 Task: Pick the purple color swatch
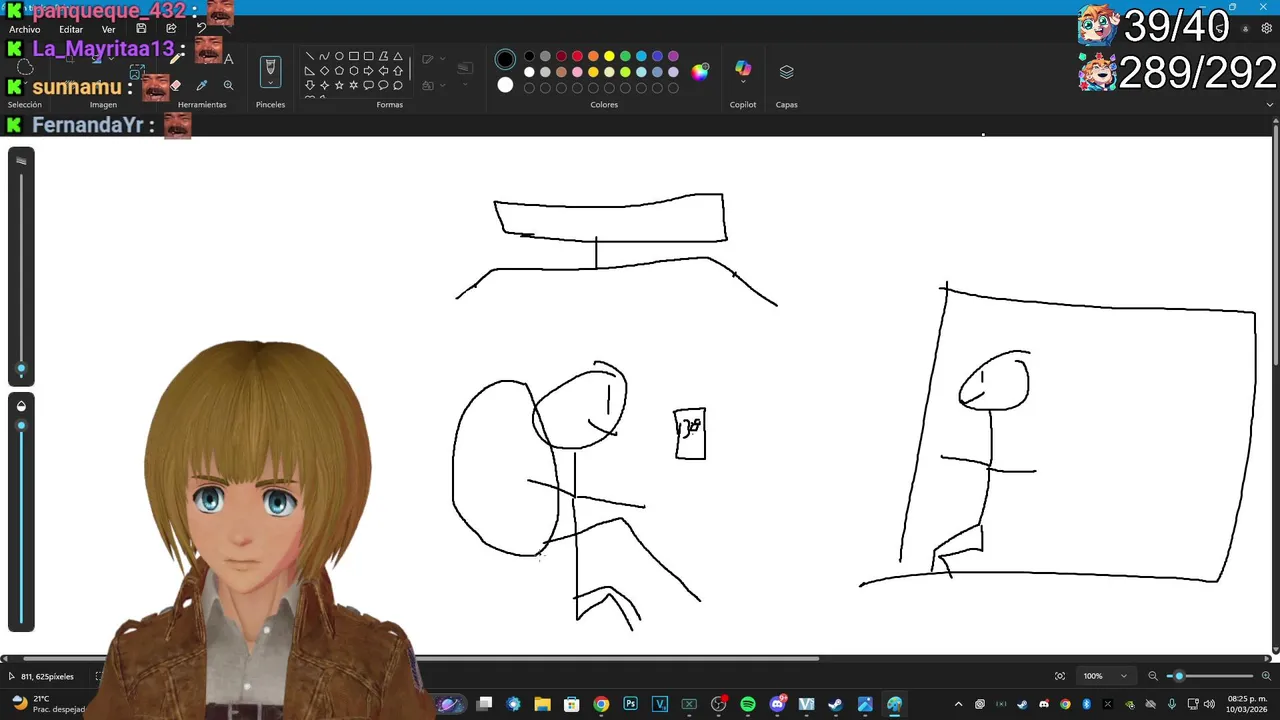coord(673,56)
